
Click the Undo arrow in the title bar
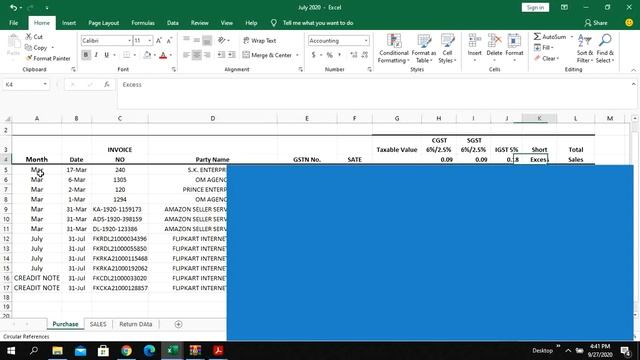[13, 7]
